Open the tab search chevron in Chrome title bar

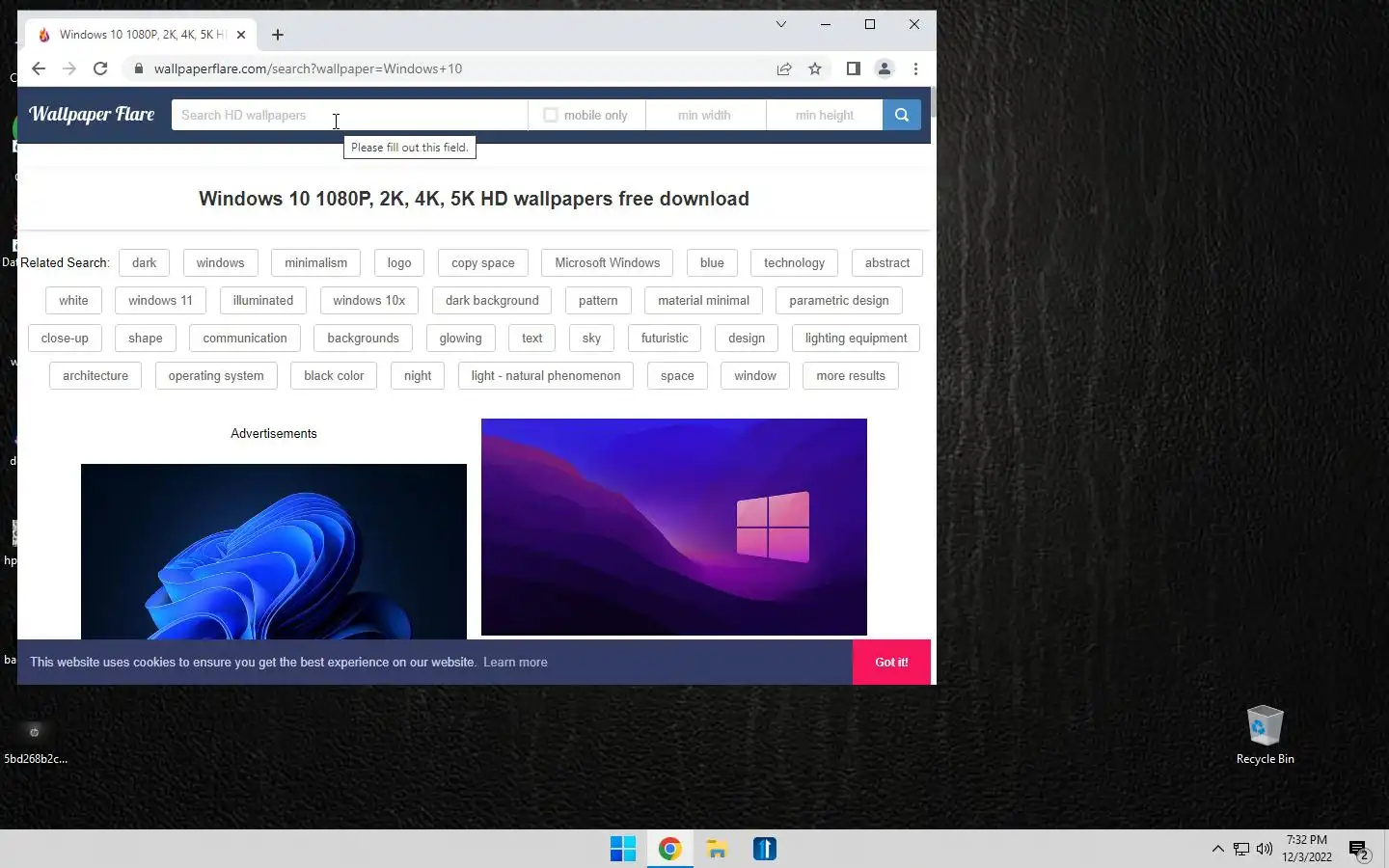[781, 24]
